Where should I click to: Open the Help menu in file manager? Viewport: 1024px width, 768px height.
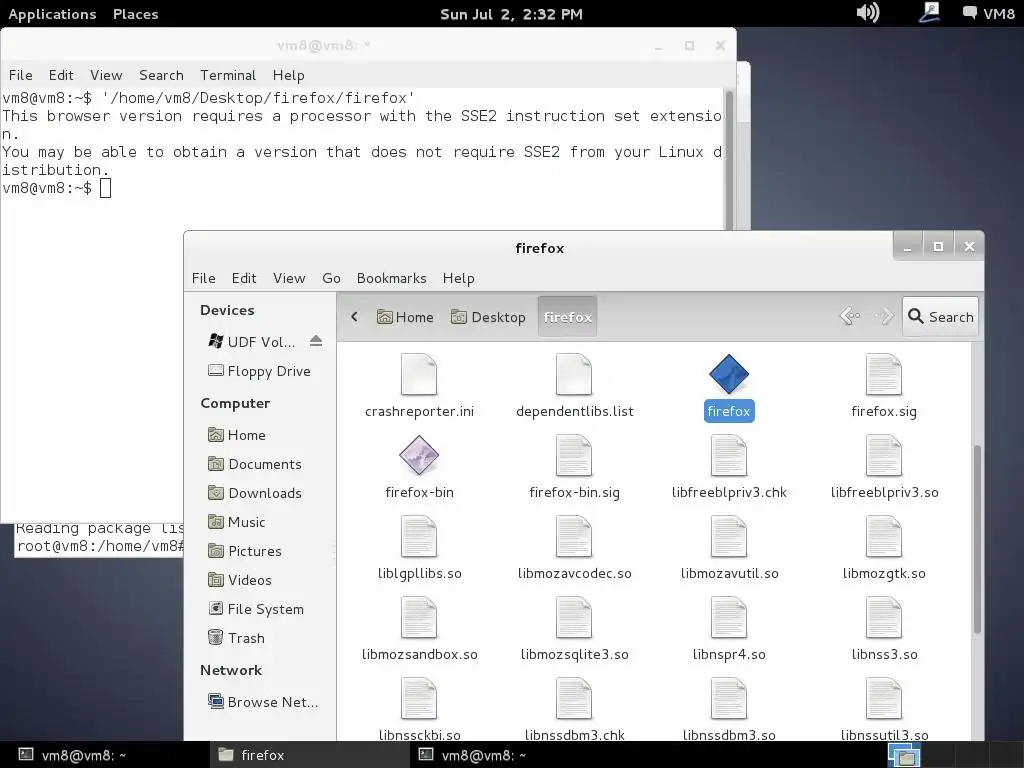(x=458, y=278)
